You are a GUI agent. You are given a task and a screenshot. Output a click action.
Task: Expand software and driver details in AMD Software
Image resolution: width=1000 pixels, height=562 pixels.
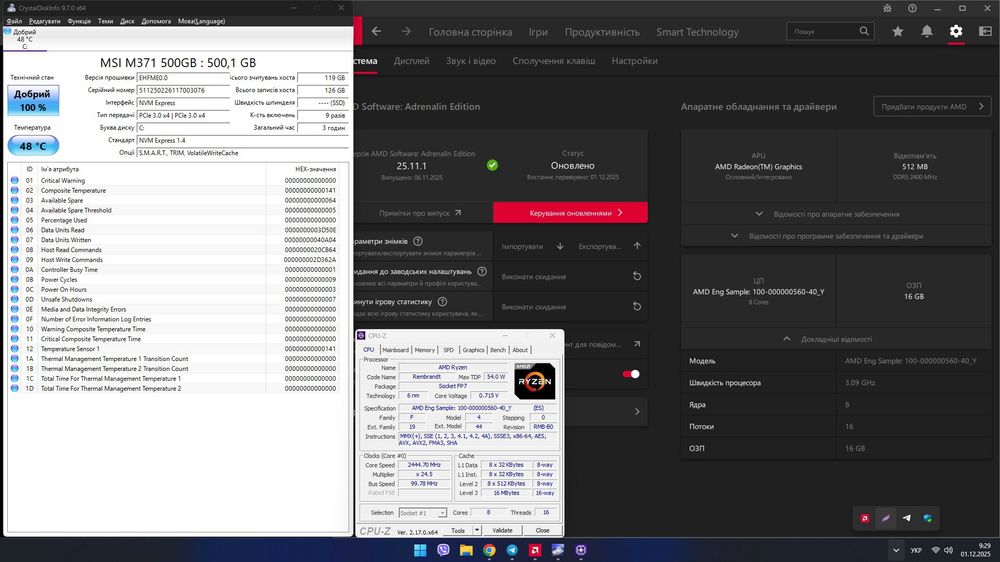click(836, 236)
